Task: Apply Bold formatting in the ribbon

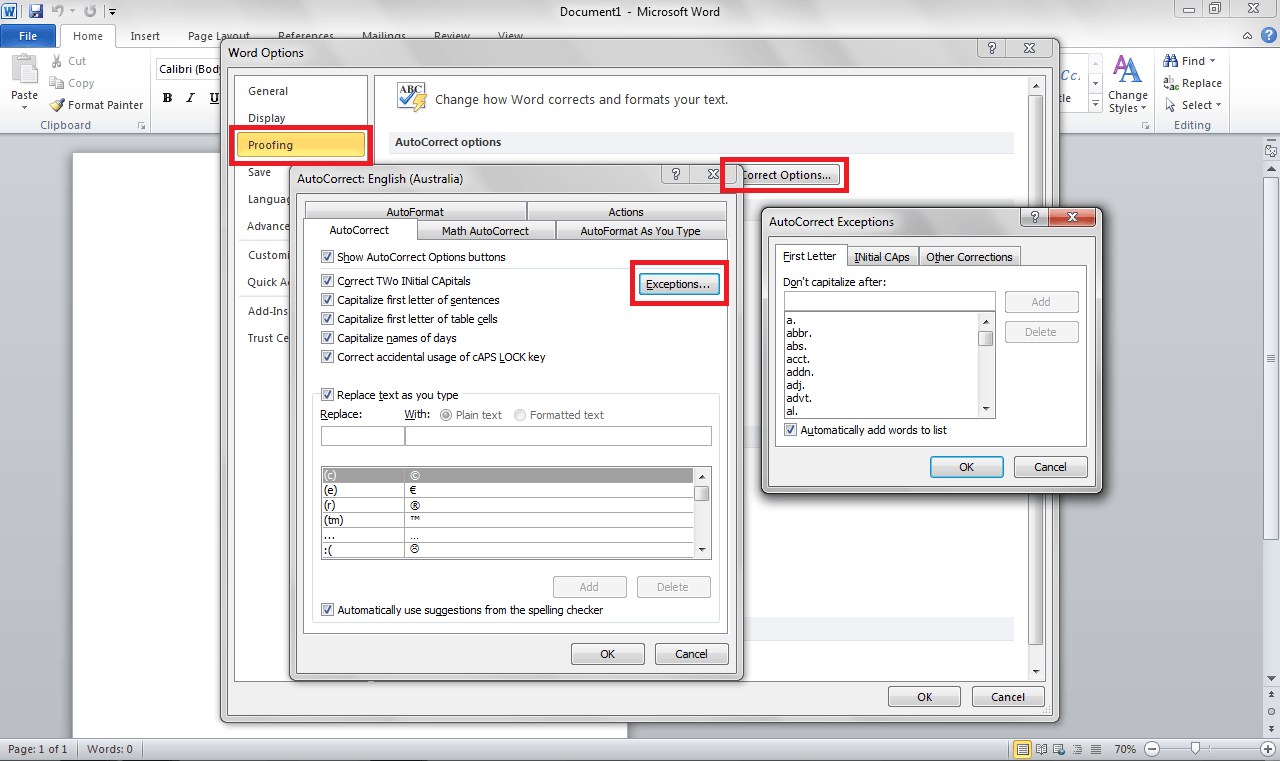Action: click(167, 98)
